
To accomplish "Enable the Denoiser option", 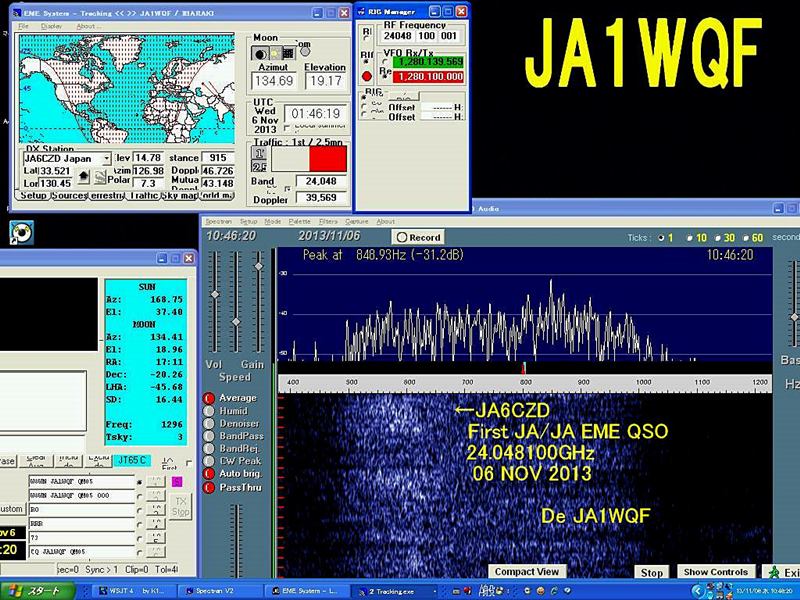I will point(209,423).
